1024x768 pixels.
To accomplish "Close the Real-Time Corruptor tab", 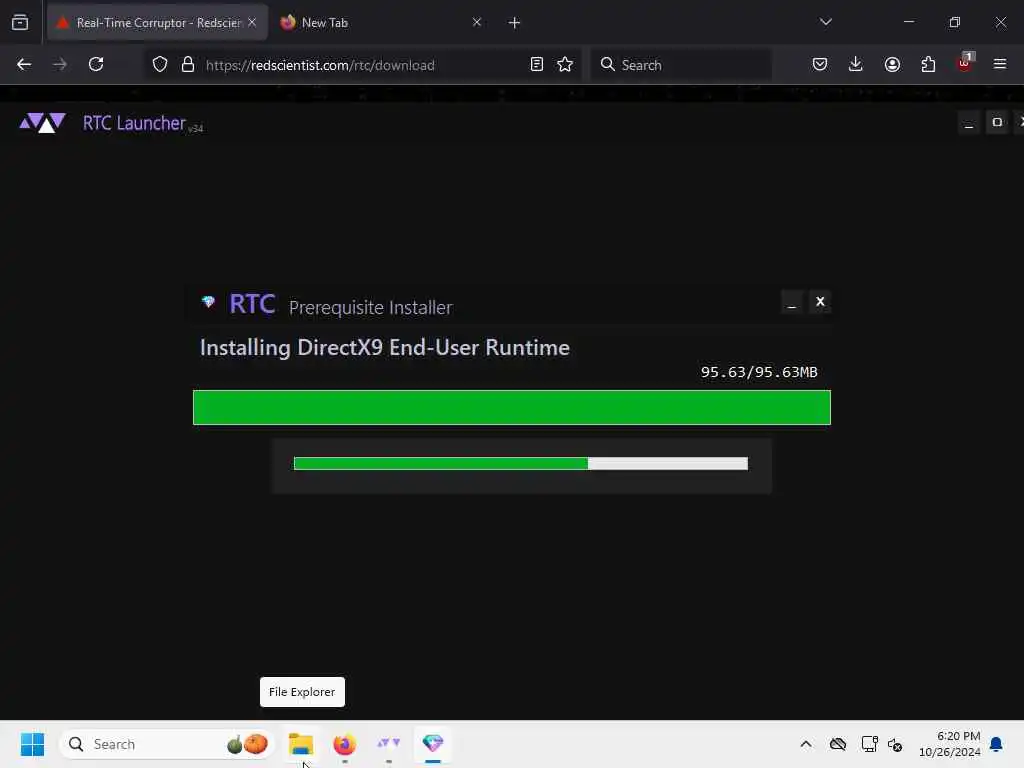I will tap(252, 23).
